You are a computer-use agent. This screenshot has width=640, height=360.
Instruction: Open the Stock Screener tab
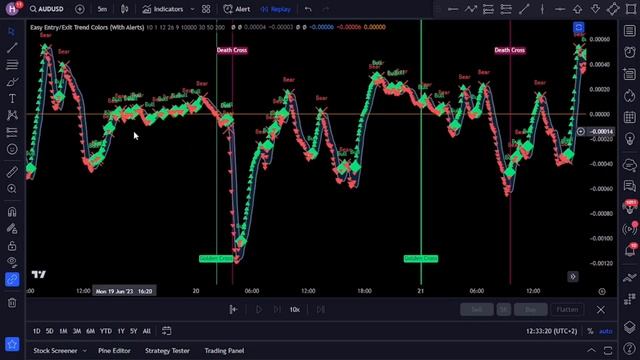[x=55, y=351]
